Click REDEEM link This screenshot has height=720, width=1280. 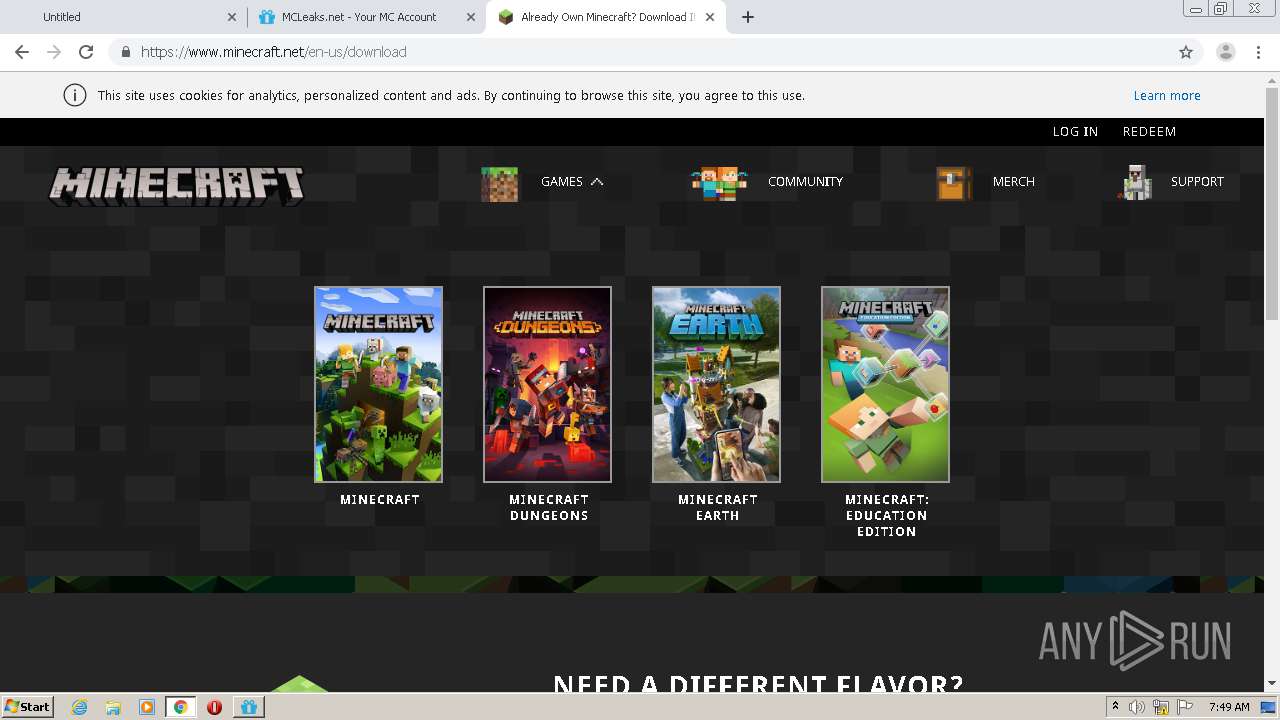(x=1149, y=132)
